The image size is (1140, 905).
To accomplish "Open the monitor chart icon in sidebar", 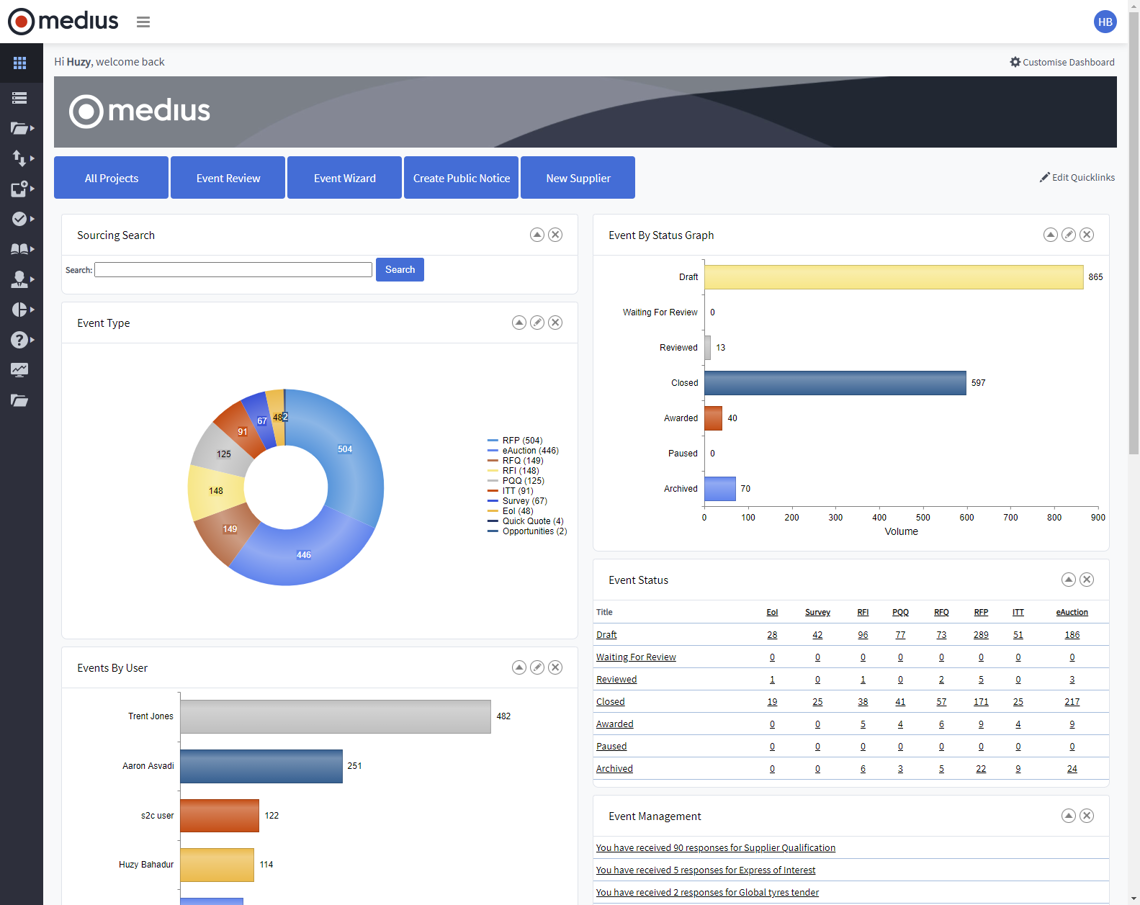I will 19,370.
